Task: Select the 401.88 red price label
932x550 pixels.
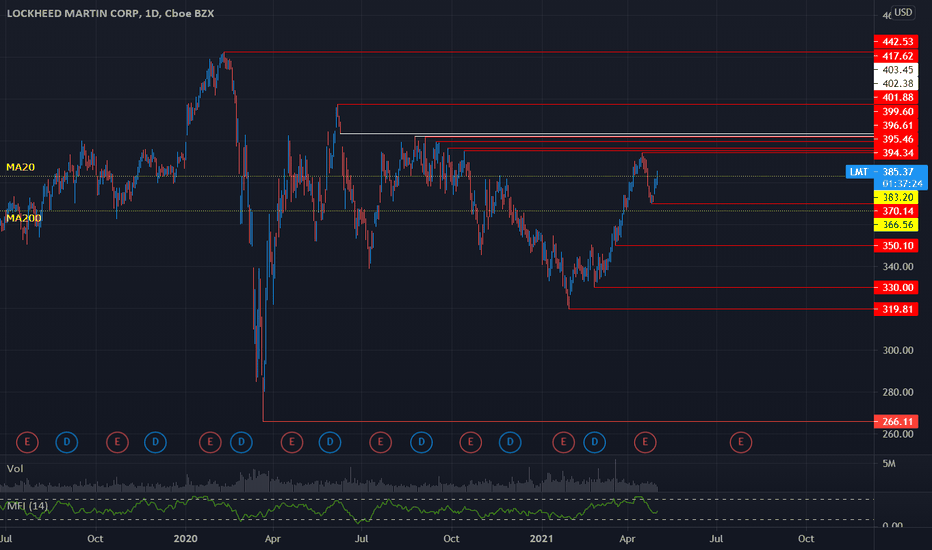Action: point(896,98)
